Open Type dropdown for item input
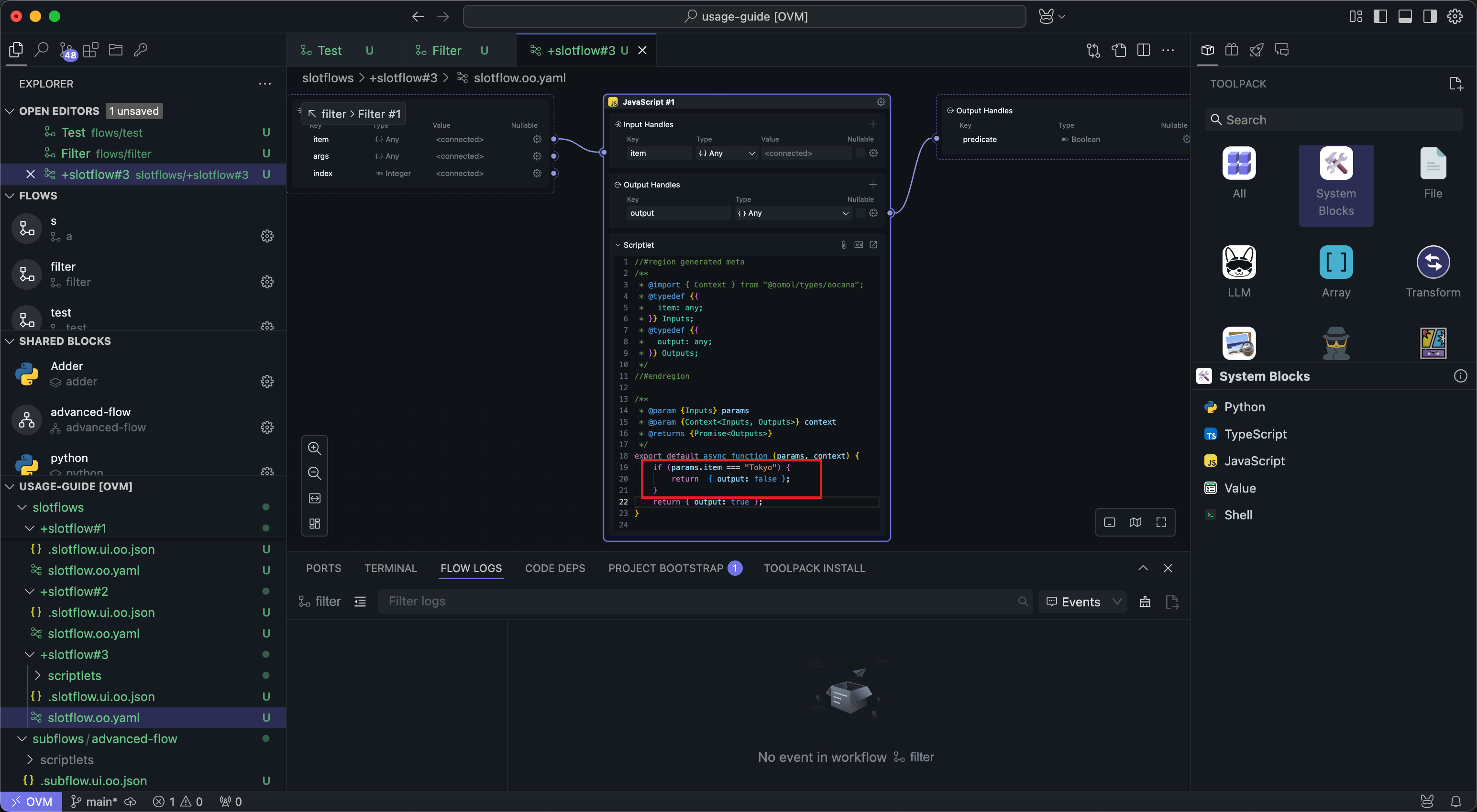 (x=727, y=153)
